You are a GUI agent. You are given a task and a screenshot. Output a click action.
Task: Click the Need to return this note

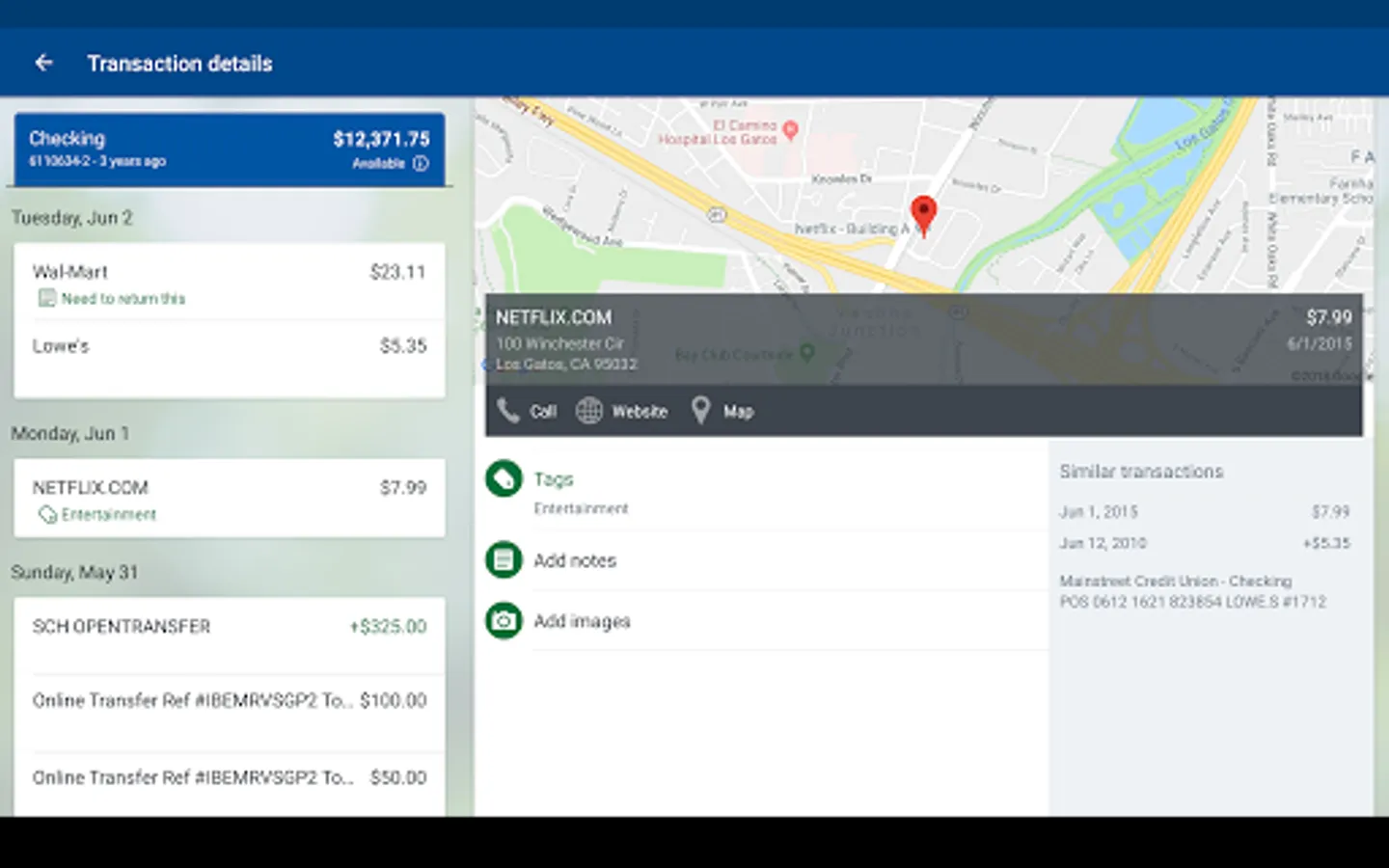pos(123,299)
